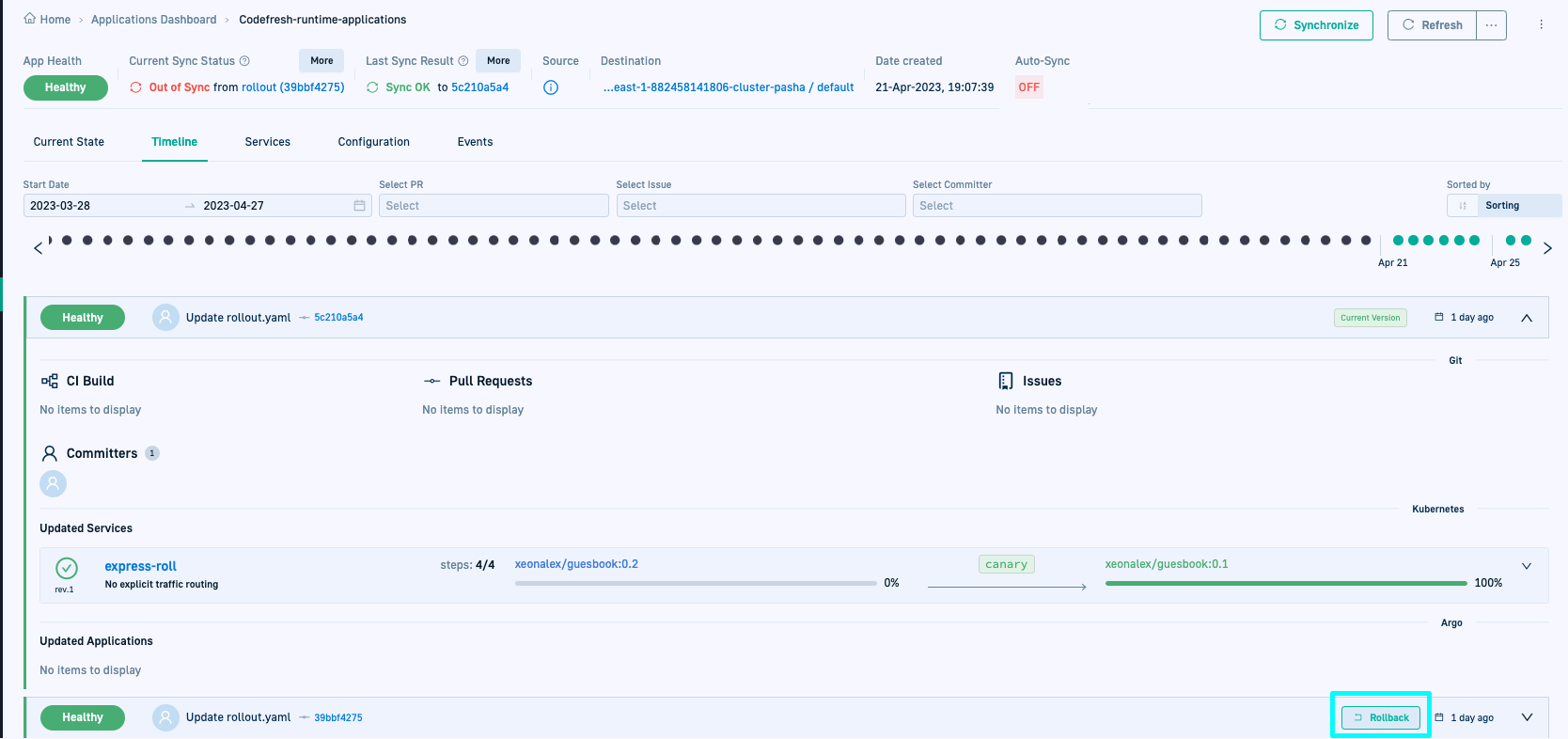
Task: Collapse the 5c210a5a4 release entry
Action: pos(1527,318)
